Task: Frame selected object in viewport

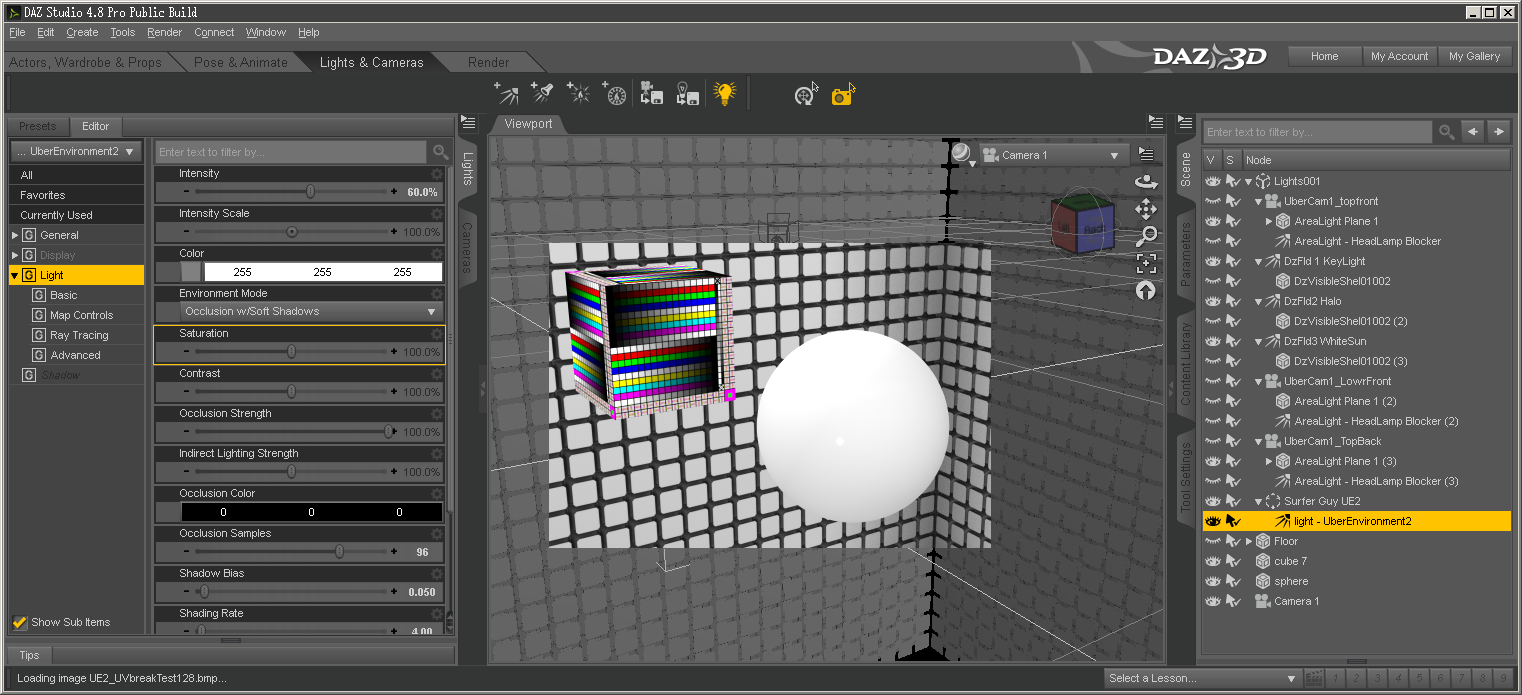Action: (1146, 263)
